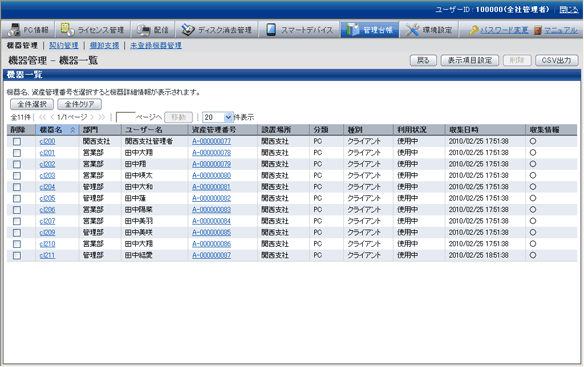Open the 配信 distribution icon tab
584x367 pixels.
tap(143, 29)
